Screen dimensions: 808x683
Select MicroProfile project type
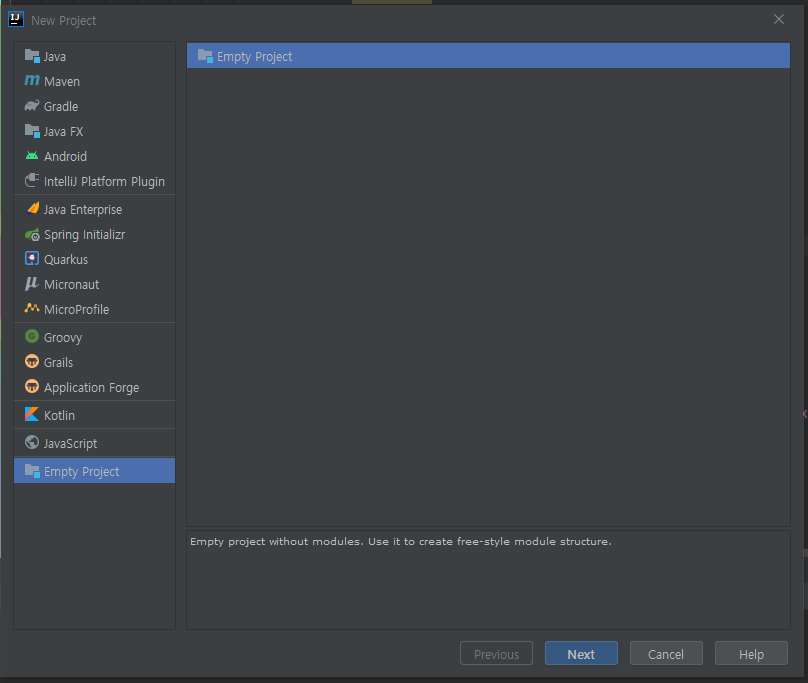(x=94, y=309)
